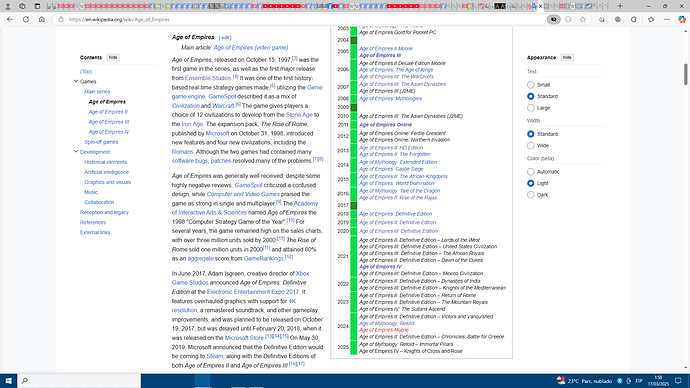Collapse the Development section in contents
Screen dimensions: 690x388
[x=76, y=152]
